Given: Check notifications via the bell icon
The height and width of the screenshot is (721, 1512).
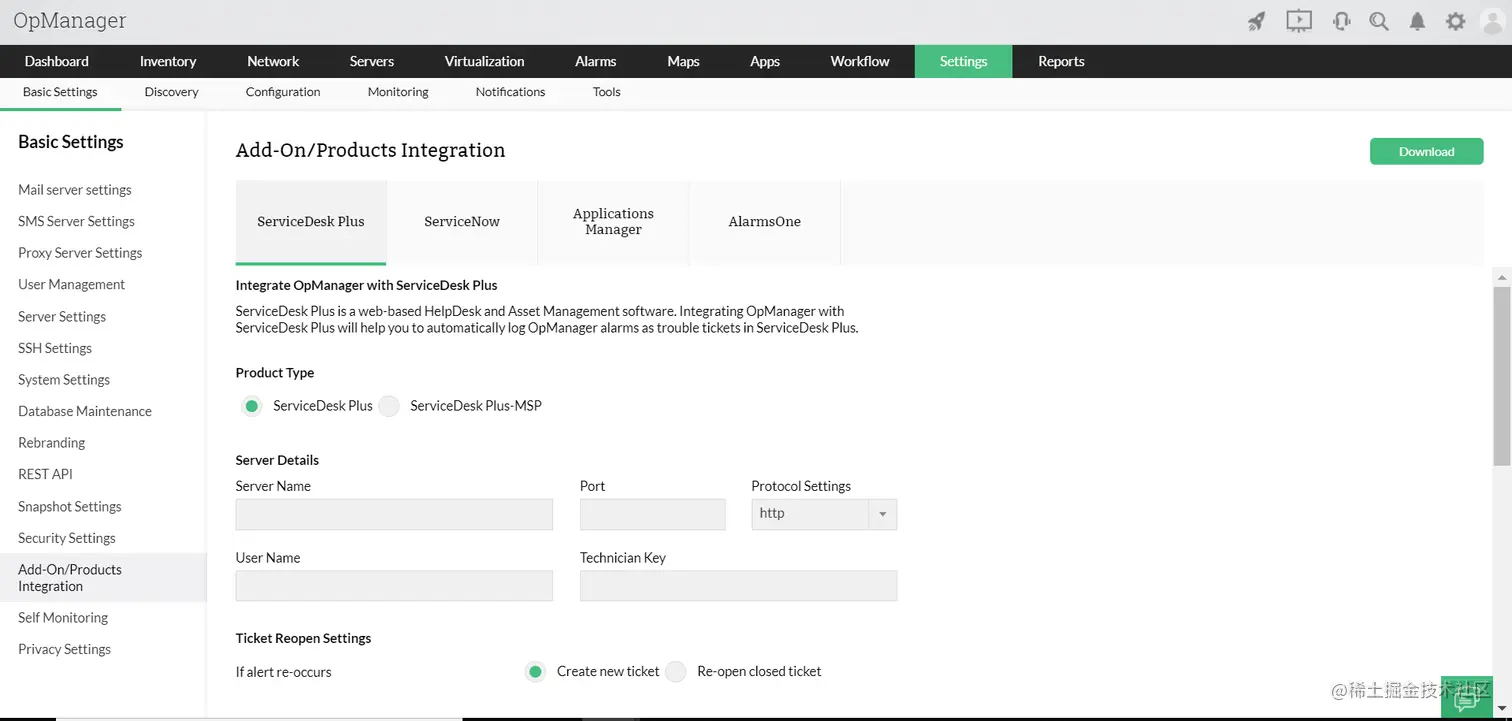Looking at the screenshot, I should click(1417, 20).
